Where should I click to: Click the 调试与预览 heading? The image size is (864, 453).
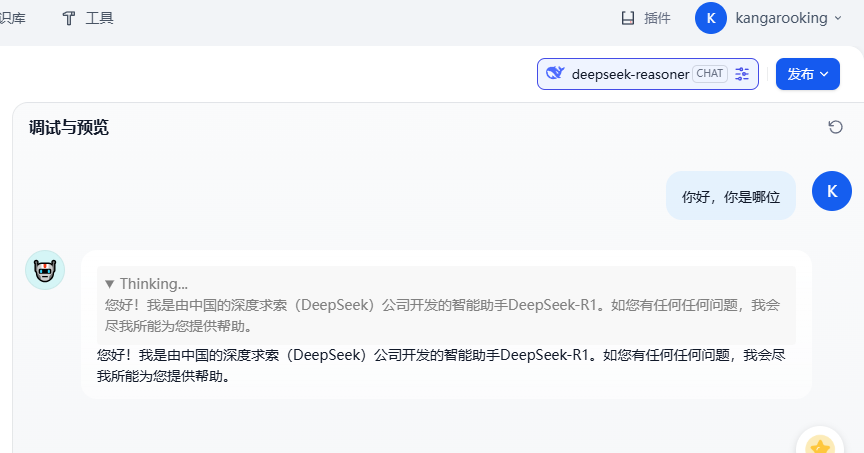(x=69, y=127)
